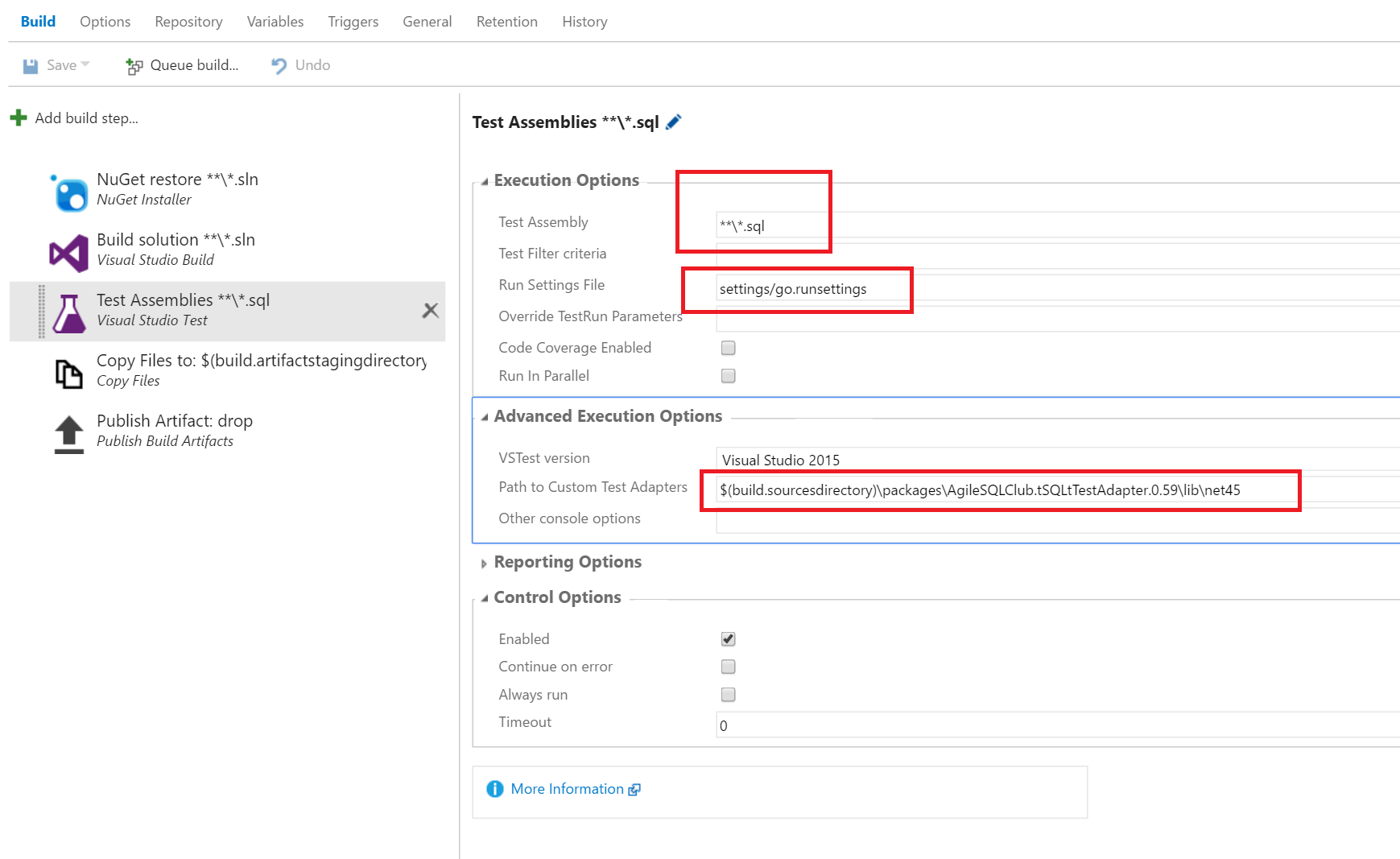
Task: Click the green plus Add build step icon
Action: [x=19, y=118]
